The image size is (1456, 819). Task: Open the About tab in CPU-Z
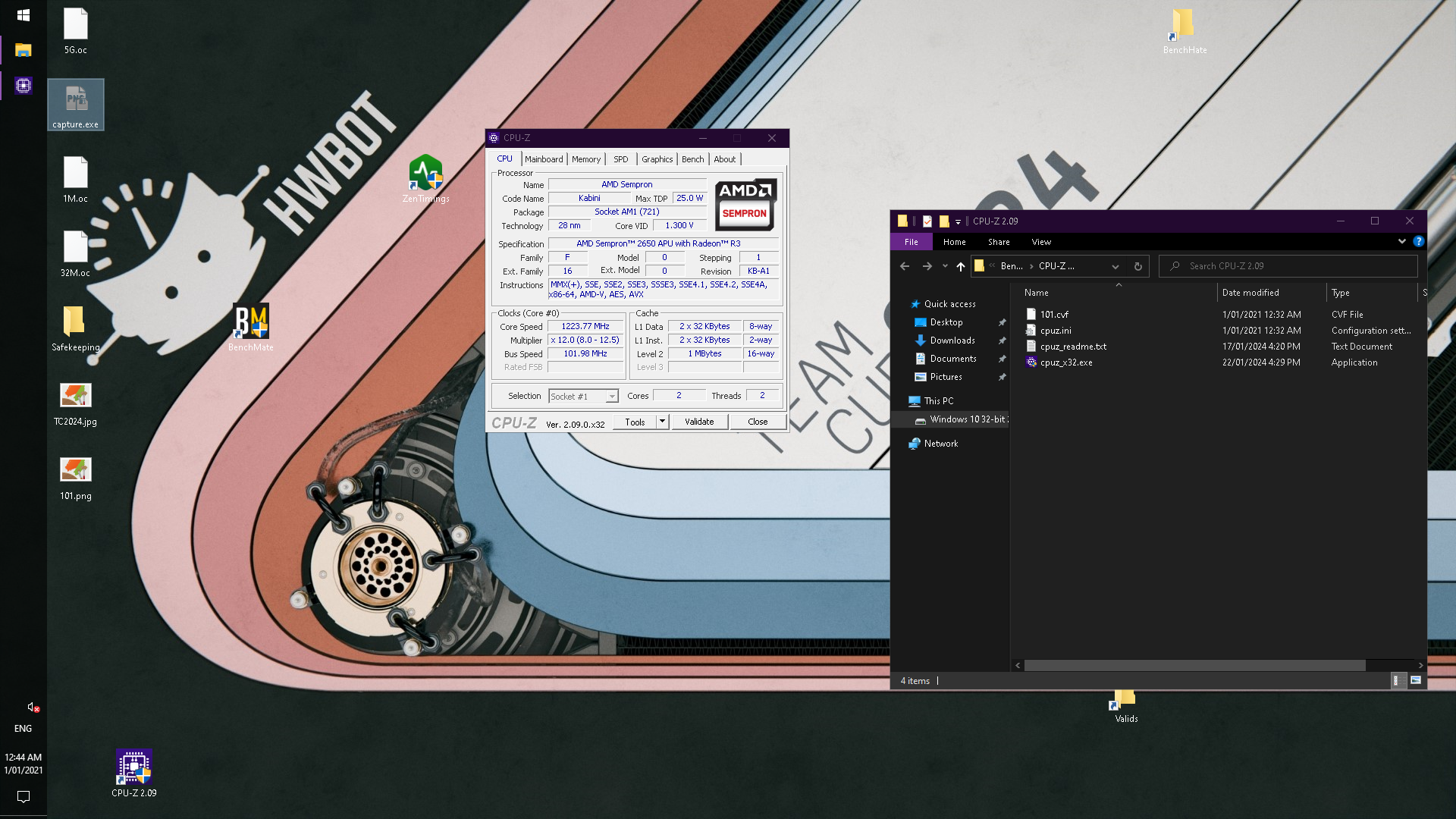[725, 159]
